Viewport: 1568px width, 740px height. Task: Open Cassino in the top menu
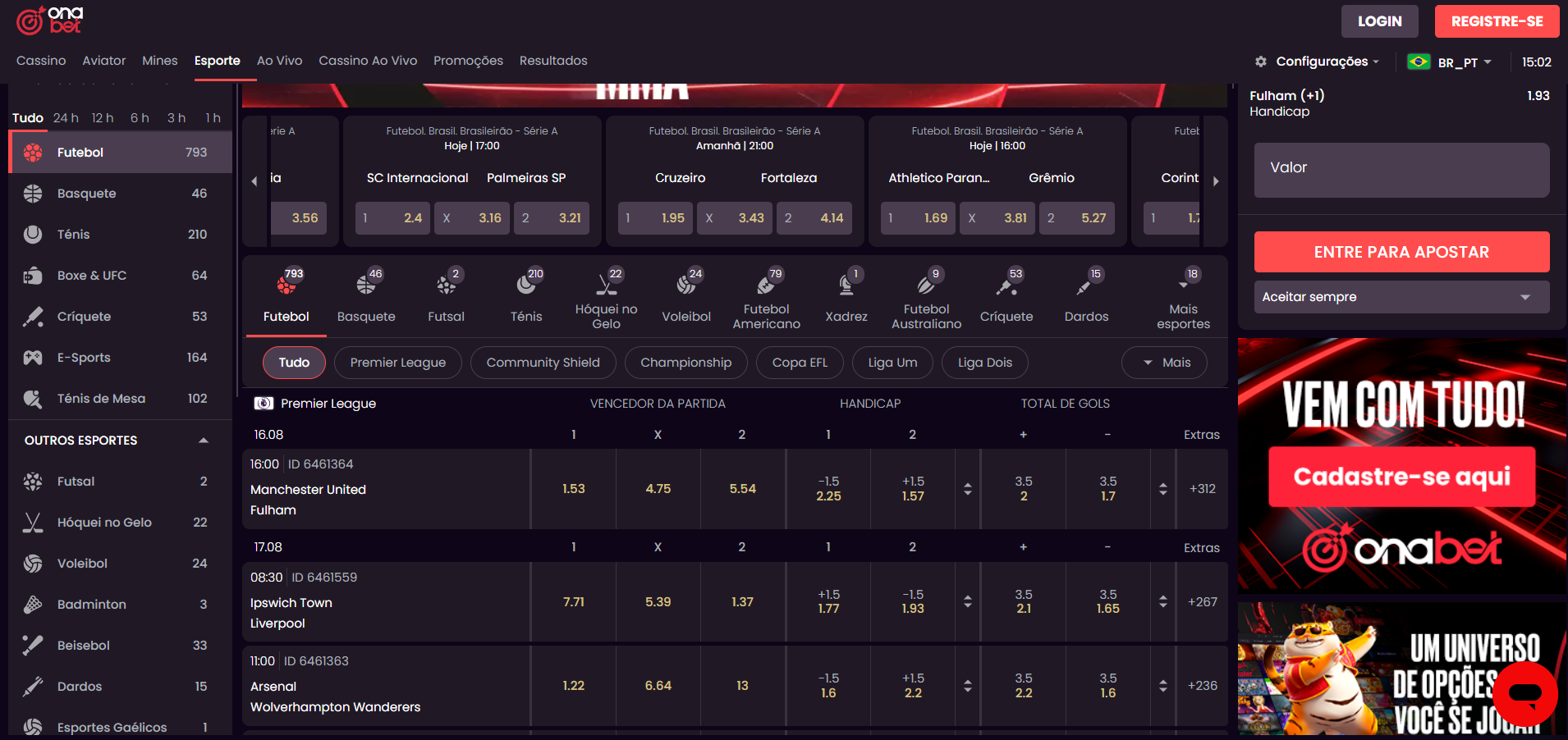point(41,61)
